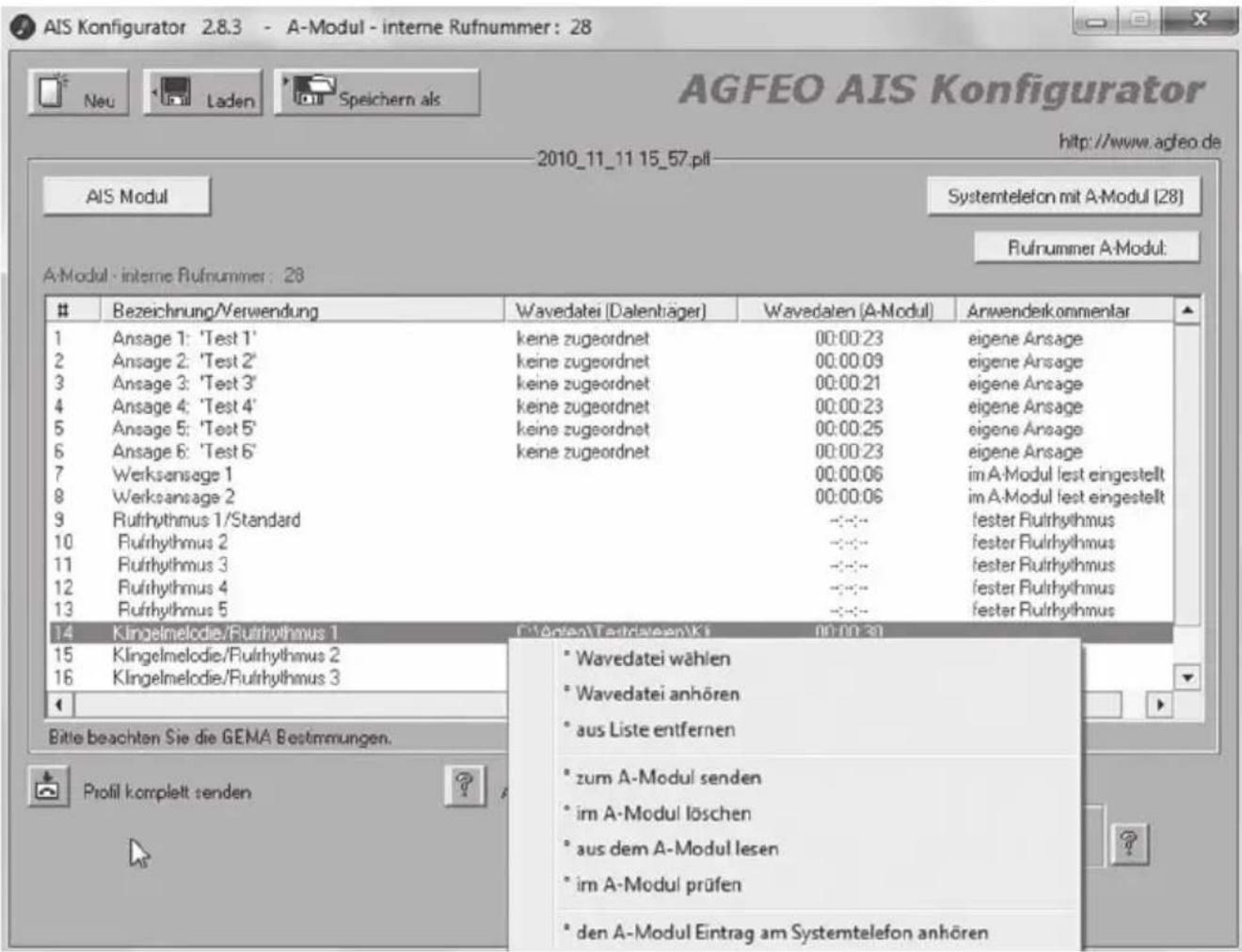Click the horizontal scroll left arrow
Screen dimensions: 1242x952
[59, 705]
